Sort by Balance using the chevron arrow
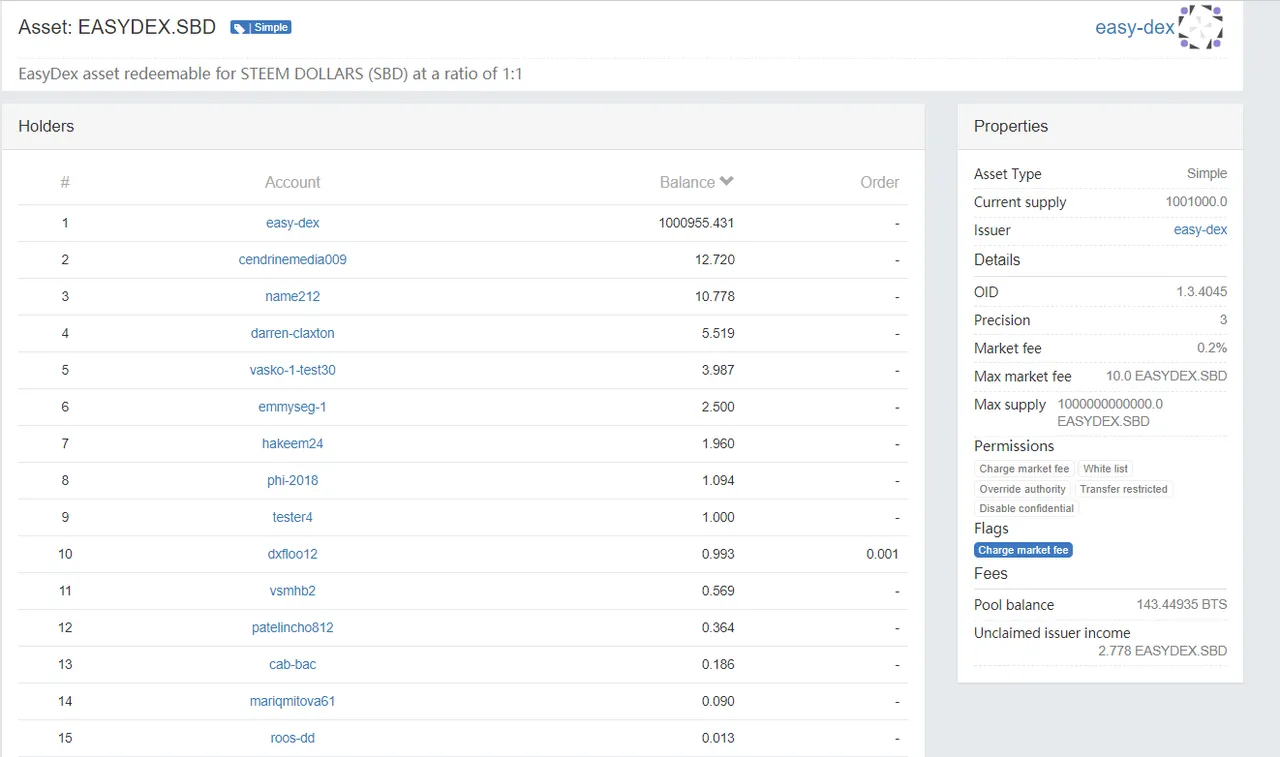The height and width of the screenshot is (757, 1280). (727, 181)
